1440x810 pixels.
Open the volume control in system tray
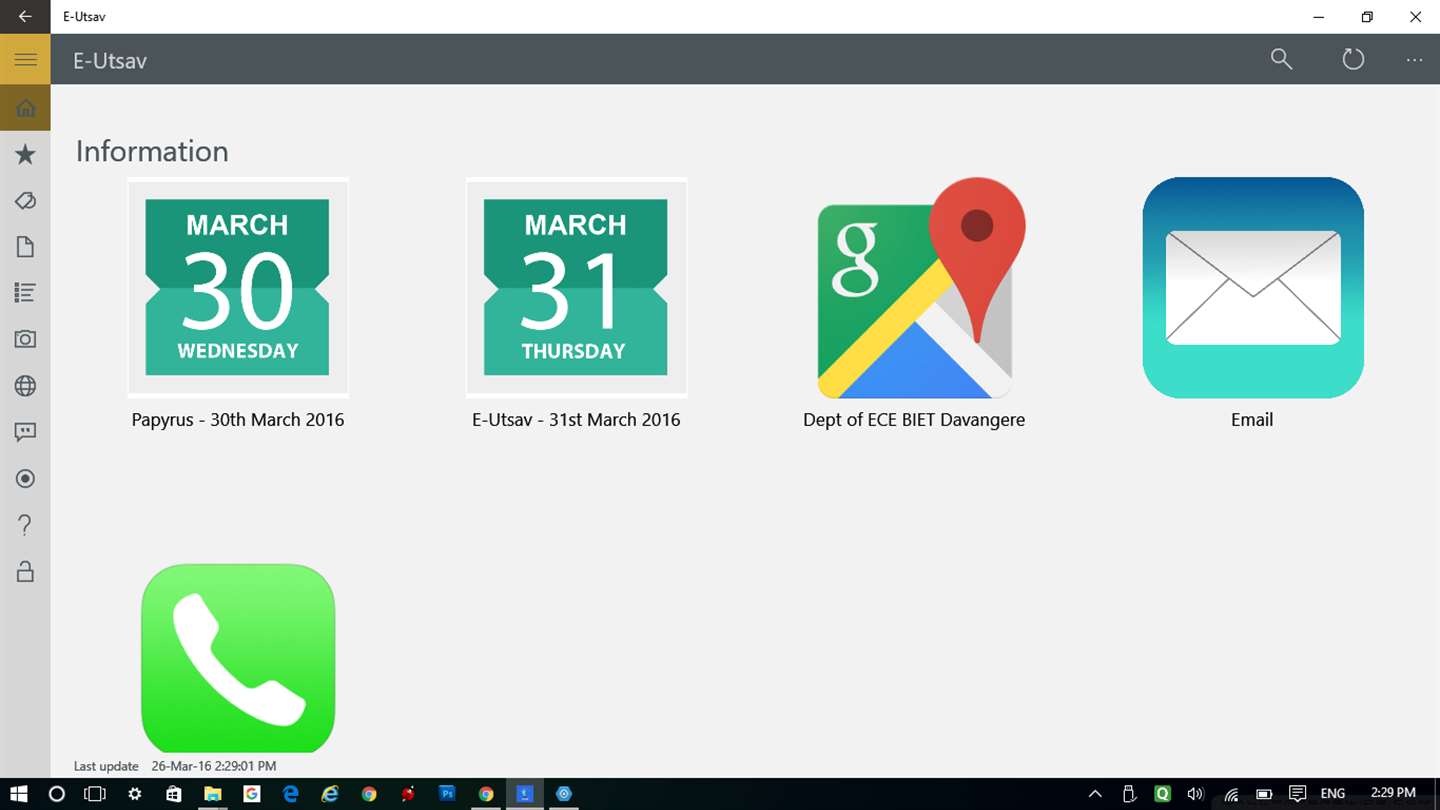[1195, 794]
